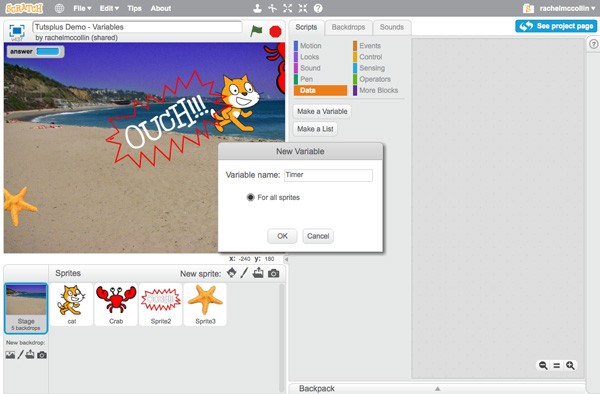Start project with the green flag
The image size is (600, 394).
pyautogui.click(x=256, y=31)
